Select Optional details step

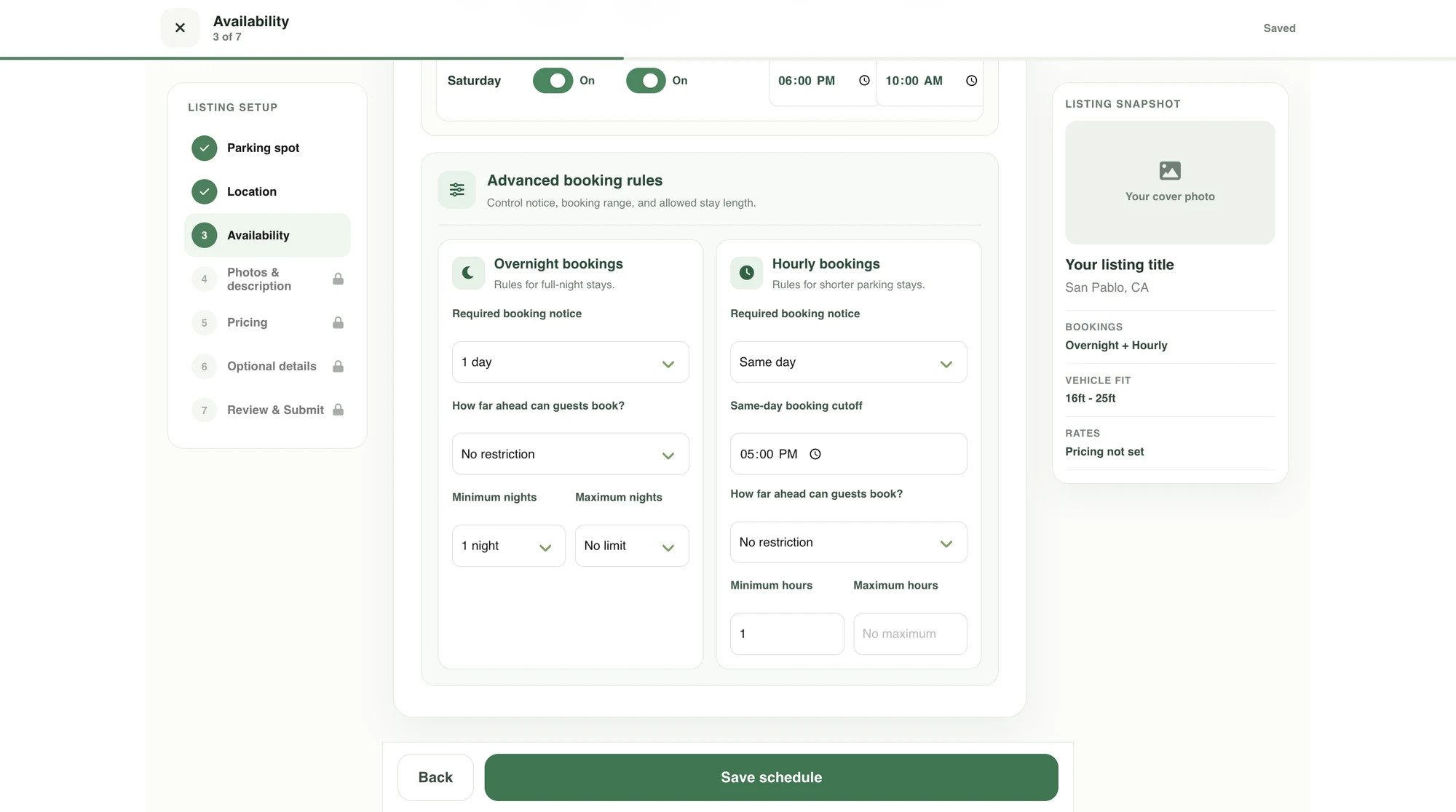pyautogui.click(x=267, y=366)
